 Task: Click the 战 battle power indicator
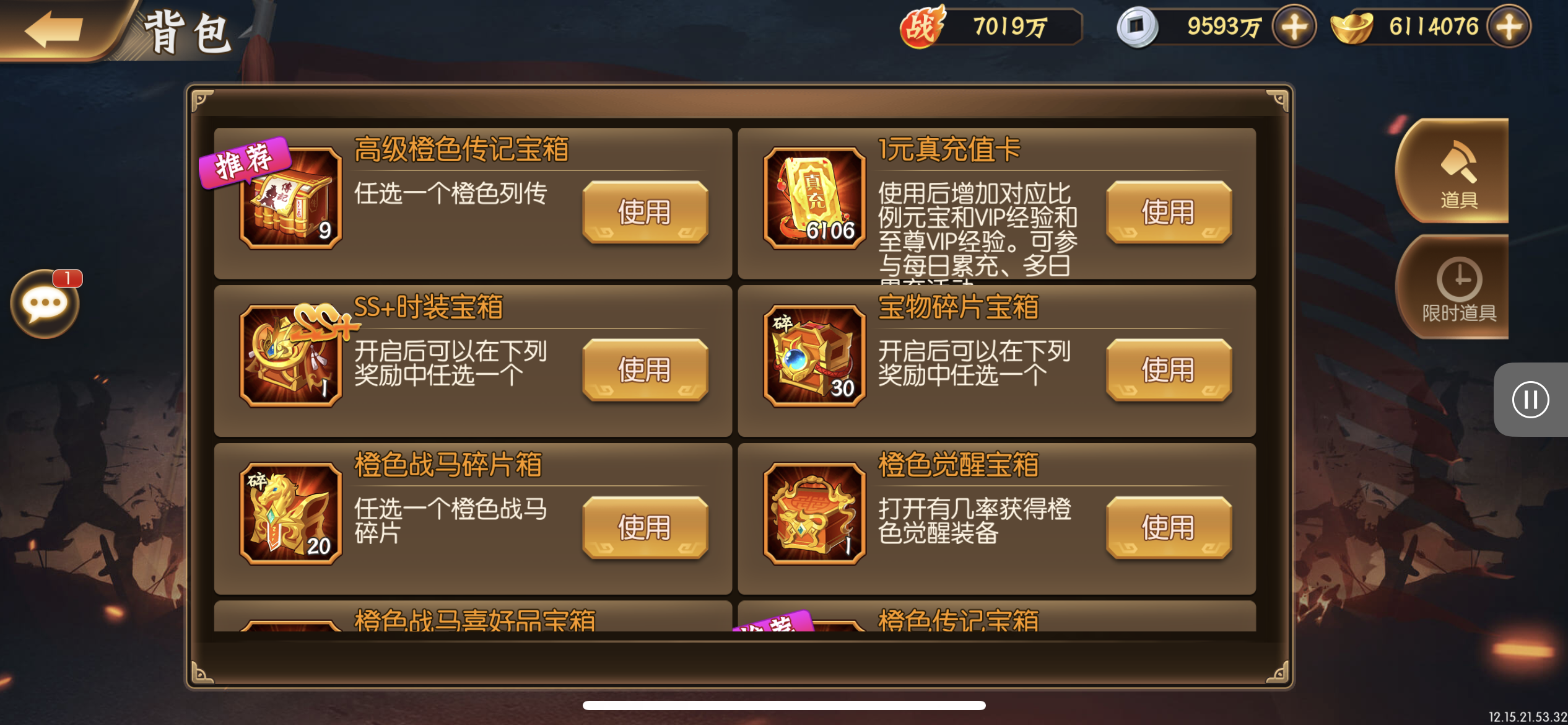coord(990,27)
